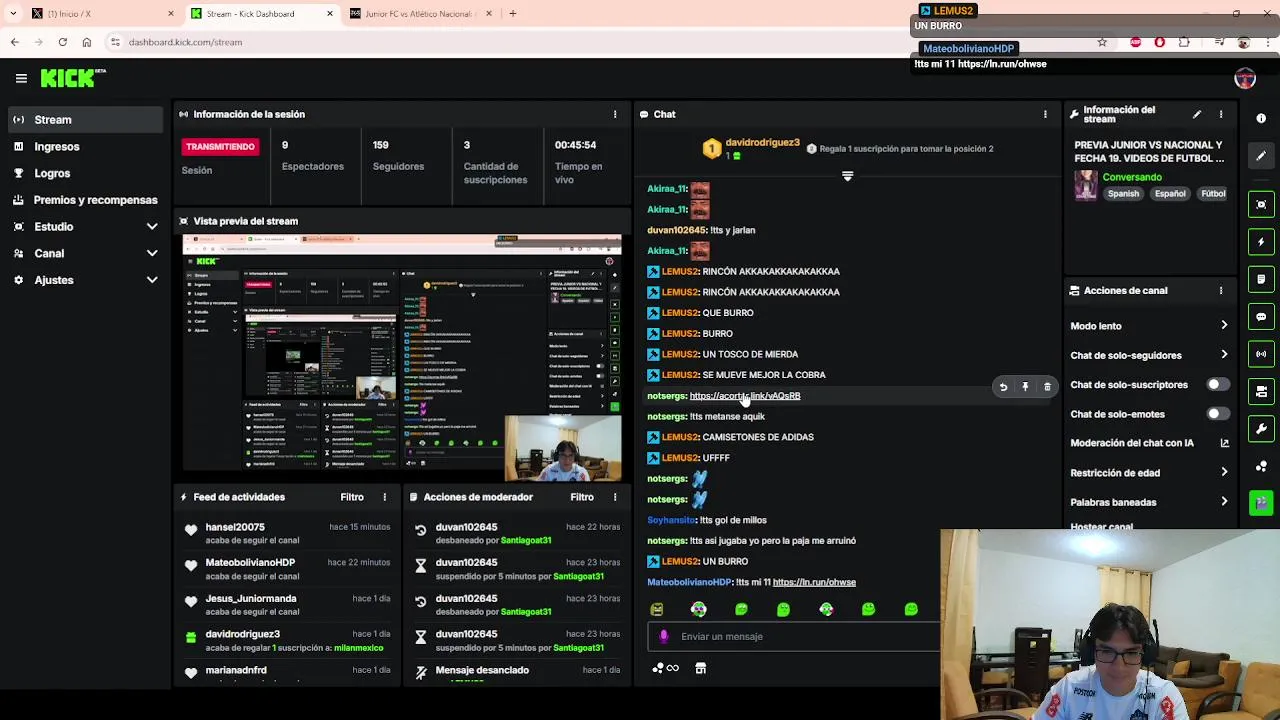The height and width of the screenshot is (720, 1280).
Task: Bookmark the page with the star icon
Action: (x=1102, y=42)
